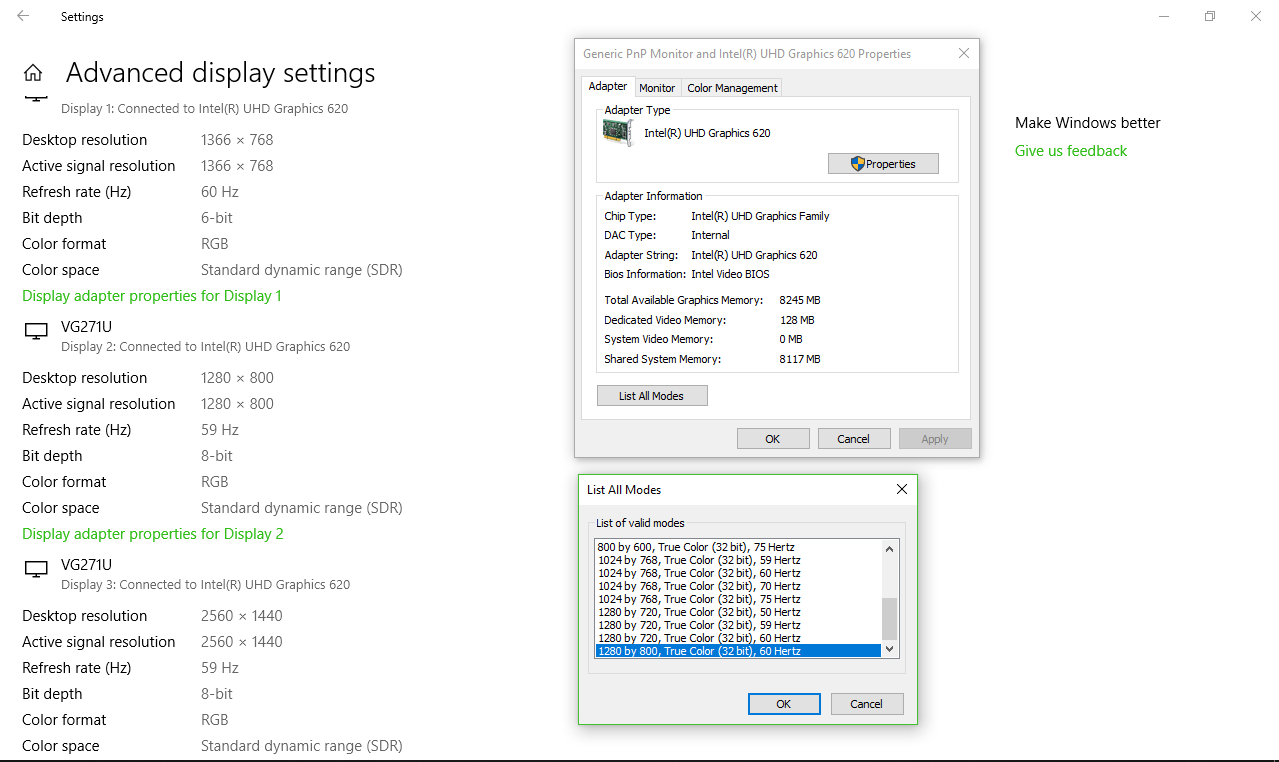Open Display adapter properties for Display 2
Viewport: 1279px width, 762px height.
153,534
